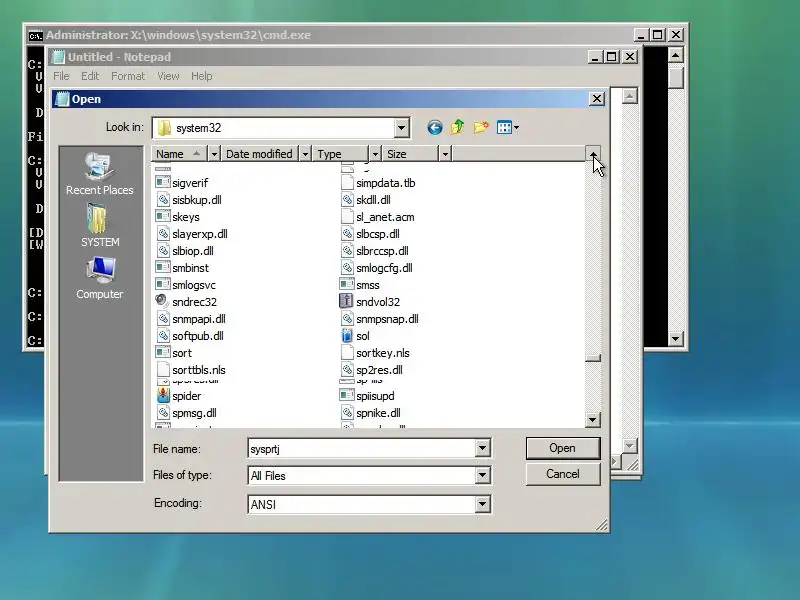Expand the Look in folder dropdown
The height and width of the screenshot is (600, 800).
pyautogui.click(x=402, y=128)
